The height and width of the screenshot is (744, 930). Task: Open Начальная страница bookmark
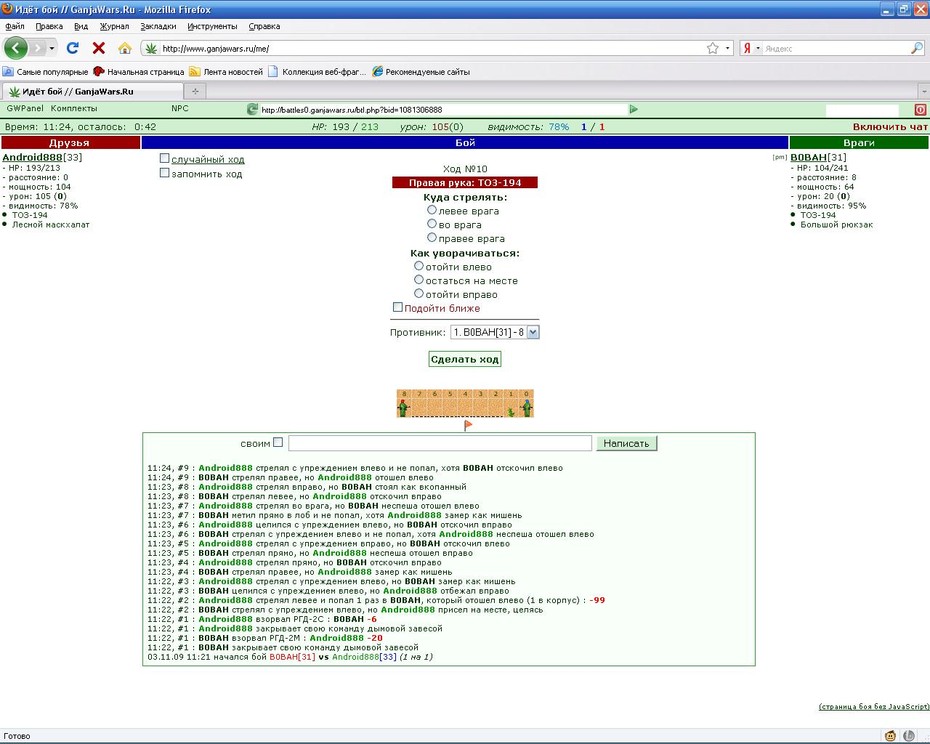point(139,72)
